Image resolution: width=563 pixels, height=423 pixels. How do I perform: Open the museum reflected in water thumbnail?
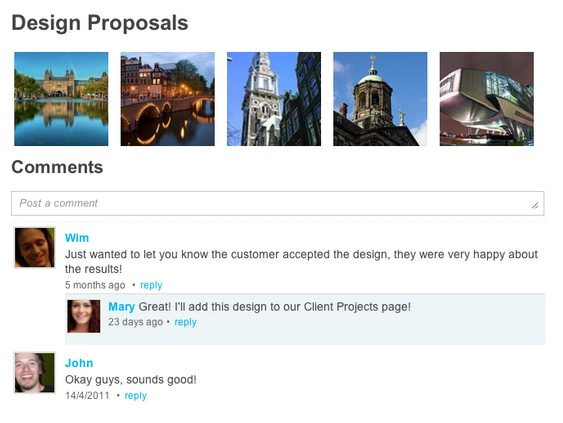point(61,99)
